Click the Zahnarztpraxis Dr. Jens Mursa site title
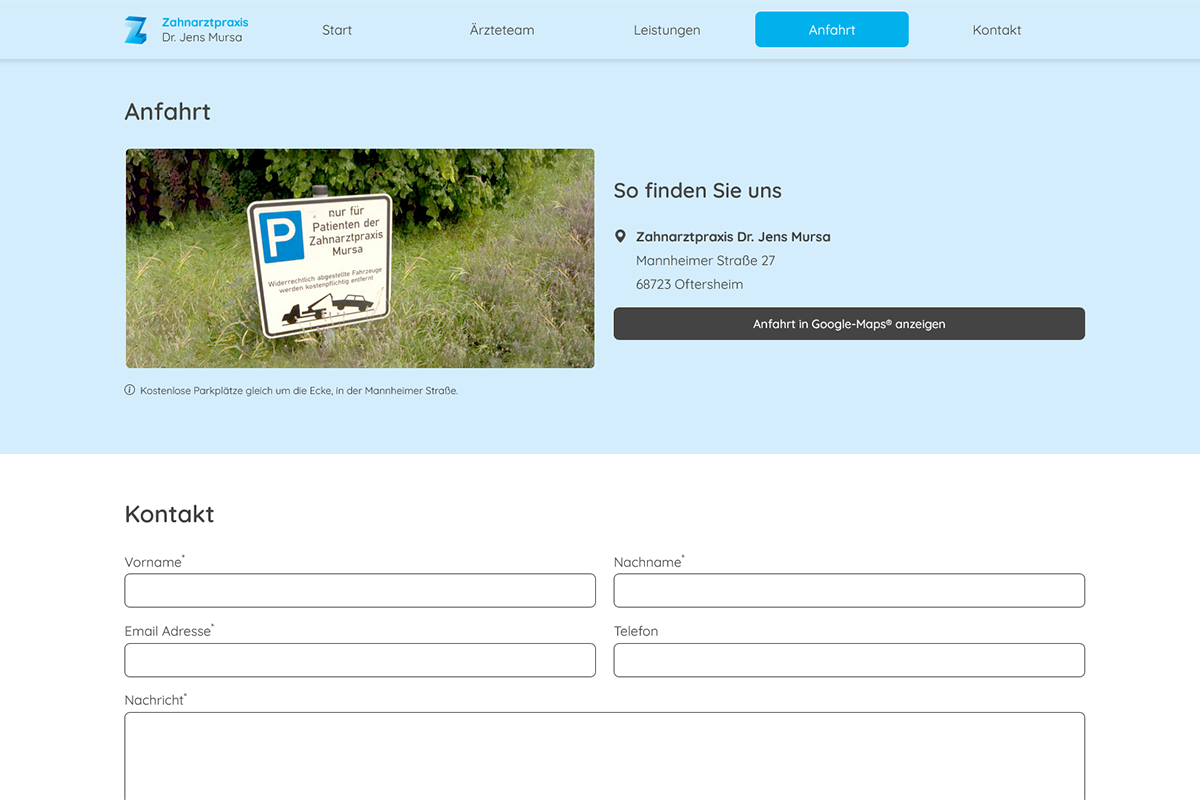 point(205,30)
